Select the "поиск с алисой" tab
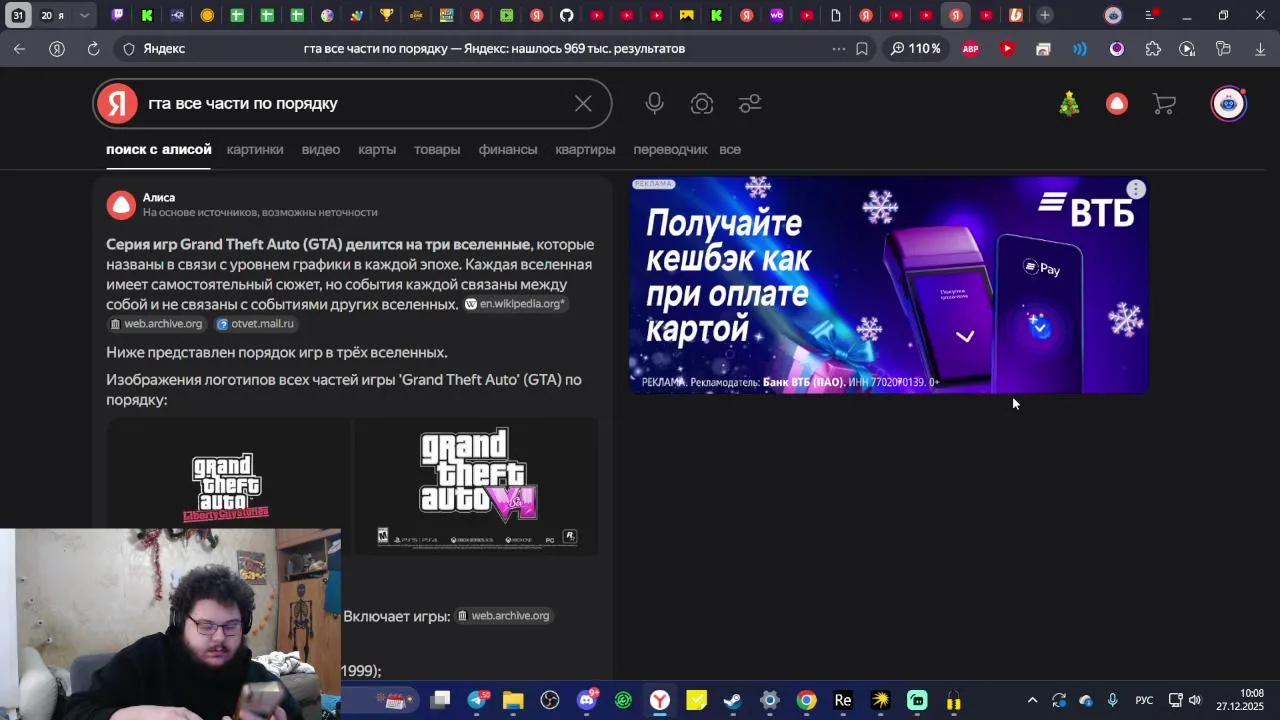The height and width of the screenshot is (720, 1280). (x=159, y=149)
